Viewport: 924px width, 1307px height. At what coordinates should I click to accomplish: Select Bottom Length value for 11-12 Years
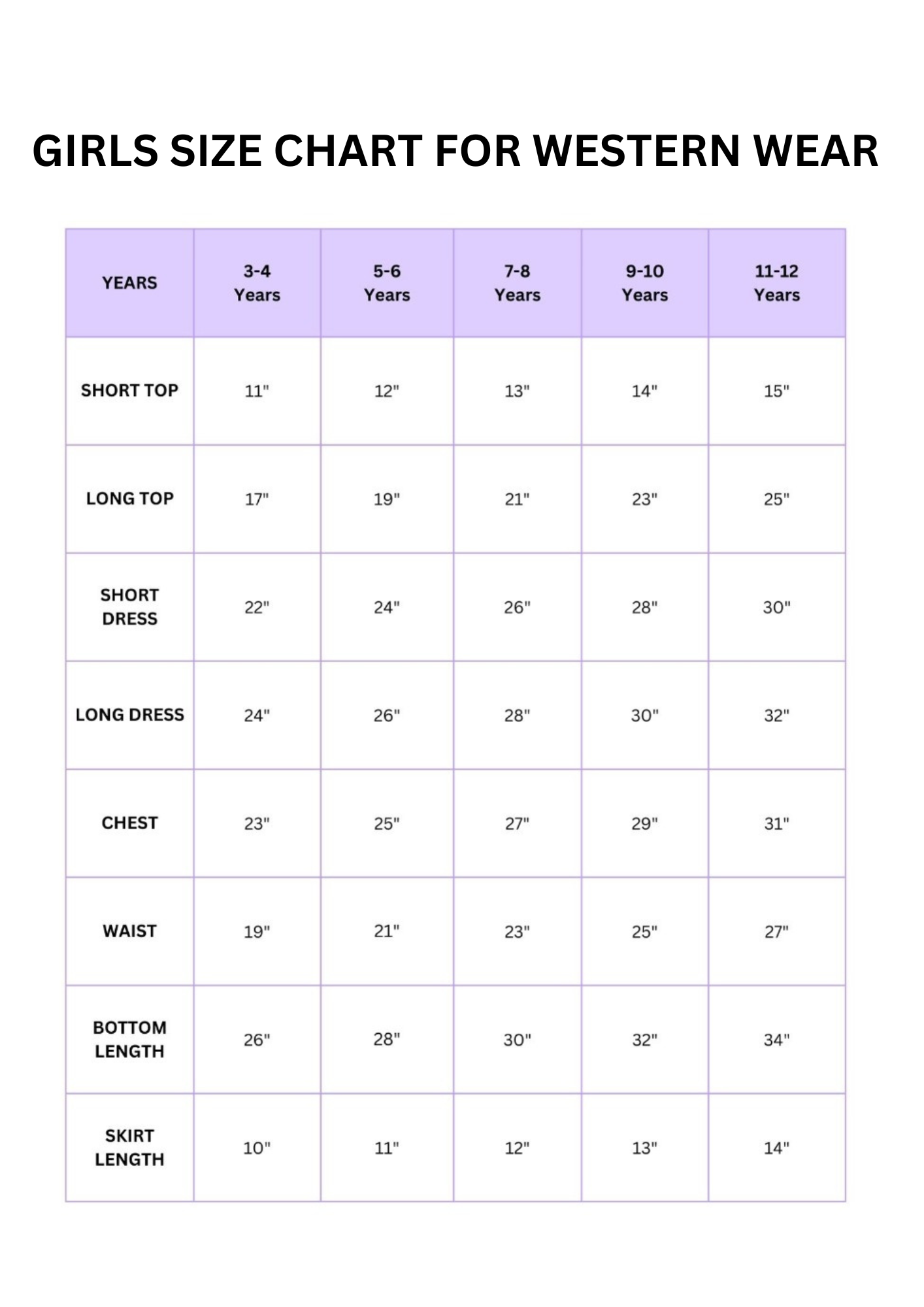776,1040
